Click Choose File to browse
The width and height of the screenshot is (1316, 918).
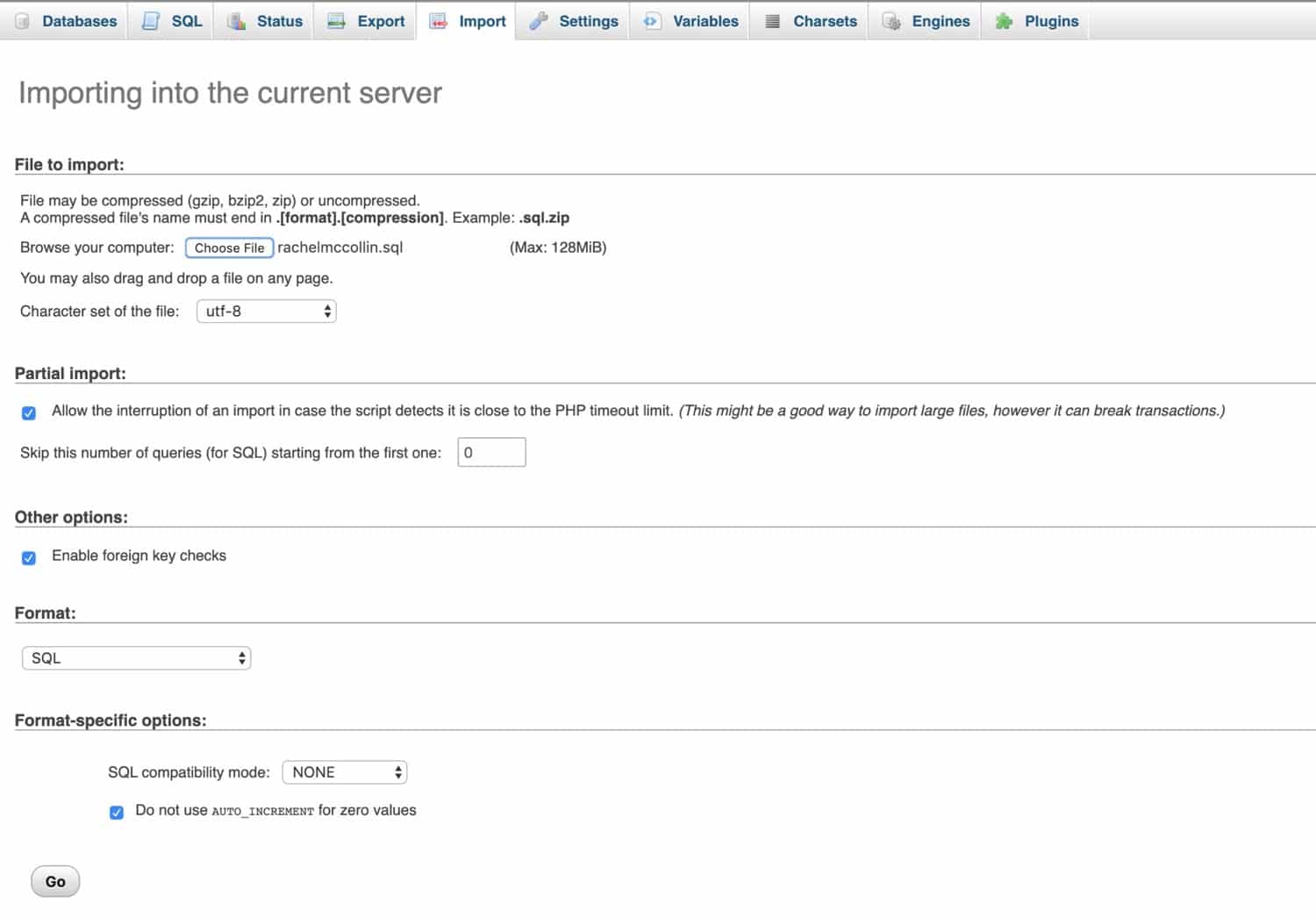[x=229, y=247]
